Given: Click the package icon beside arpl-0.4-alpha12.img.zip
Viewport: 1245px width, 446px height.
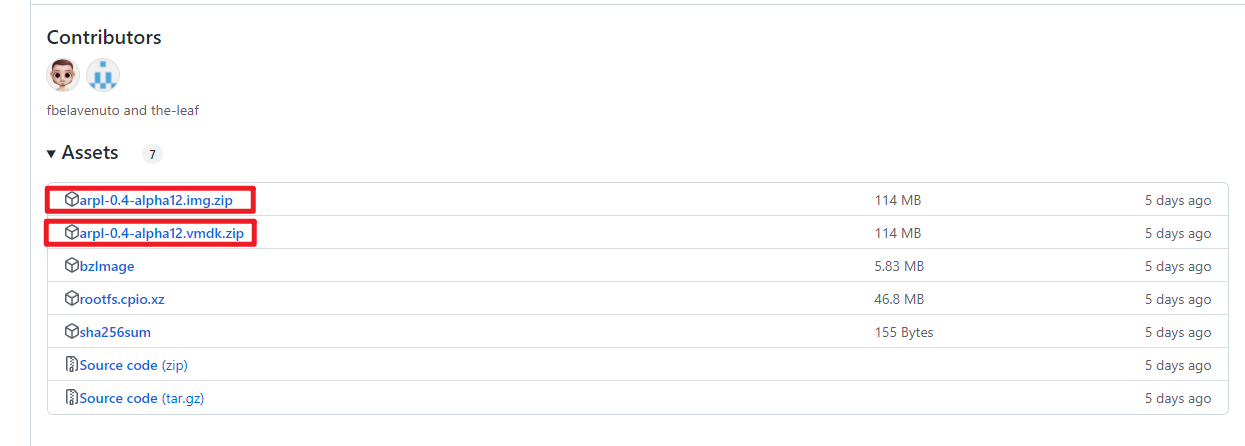Looking at the screenshot, I should pos(71,200).
